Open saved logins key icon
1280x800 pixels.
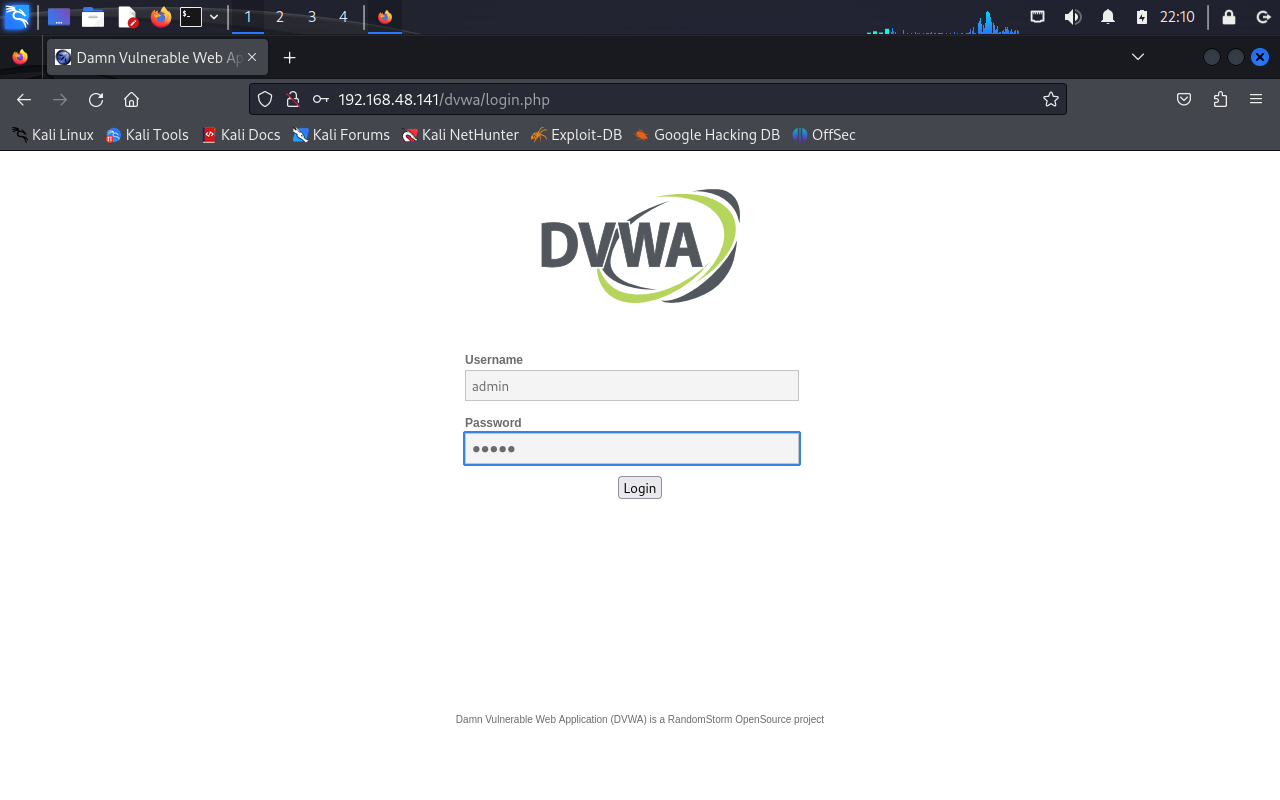point(321,99)
